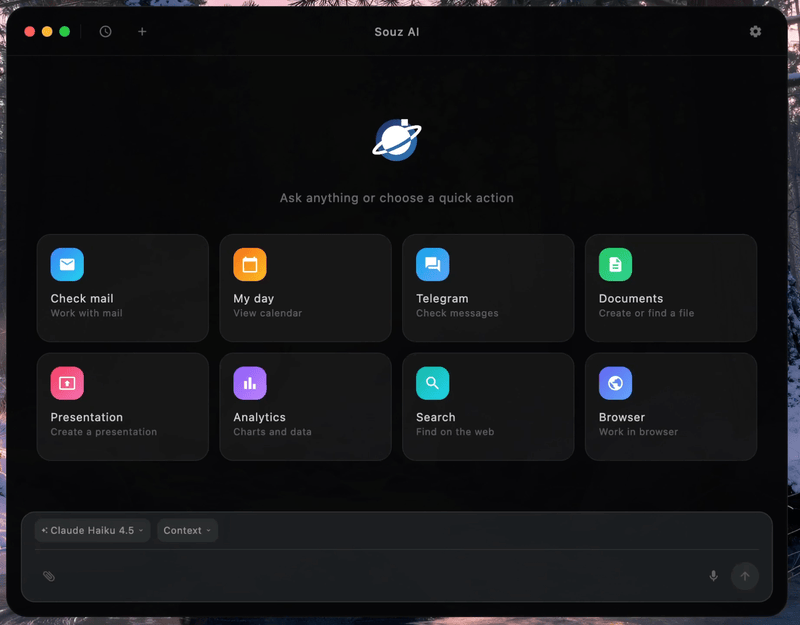
Task: Open the My day calendar icon
Action: click(250, 264)
